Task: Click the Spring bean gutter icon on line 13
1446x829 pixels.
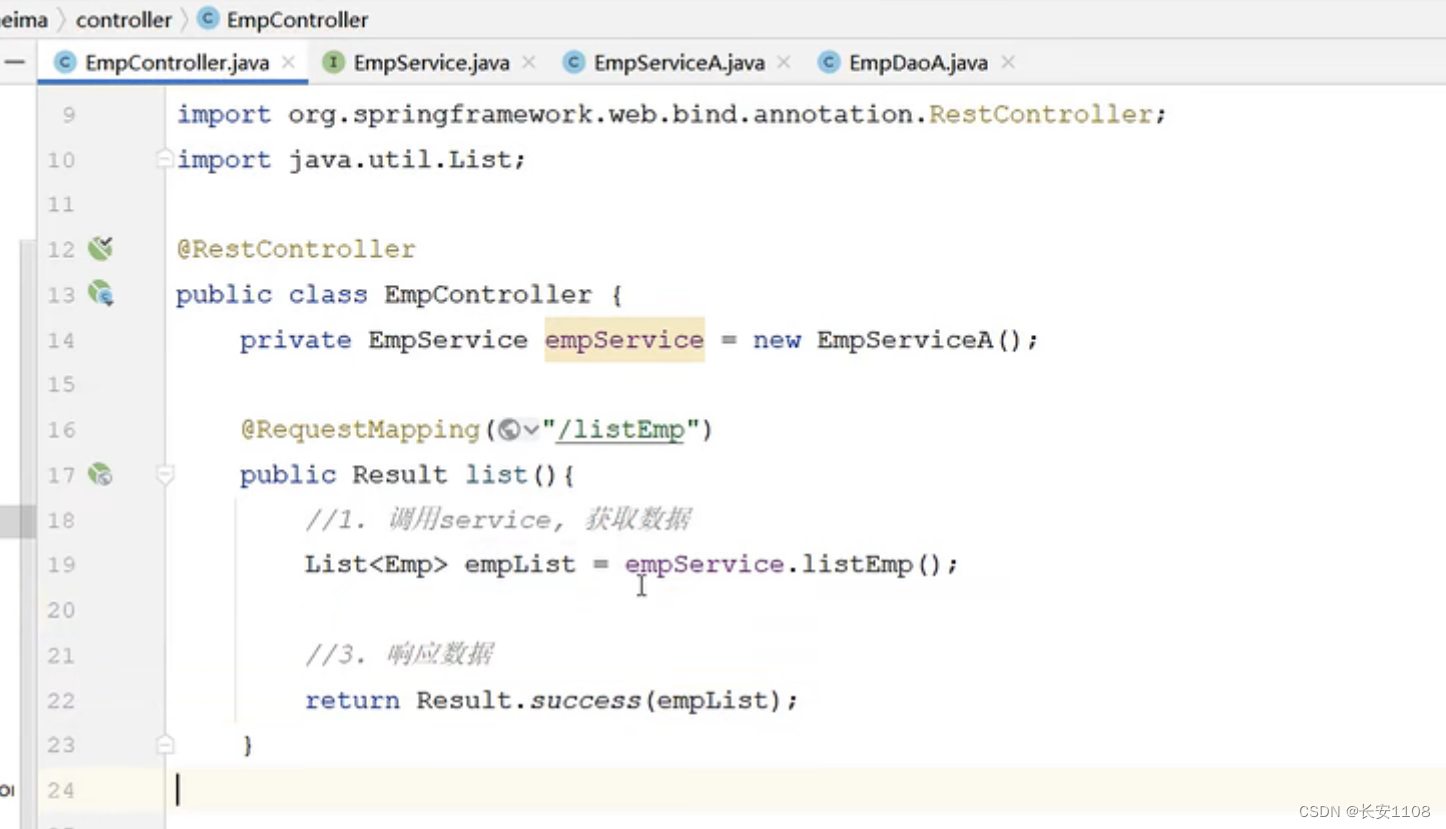Action: pyautogui.click(x=100, y=293)
